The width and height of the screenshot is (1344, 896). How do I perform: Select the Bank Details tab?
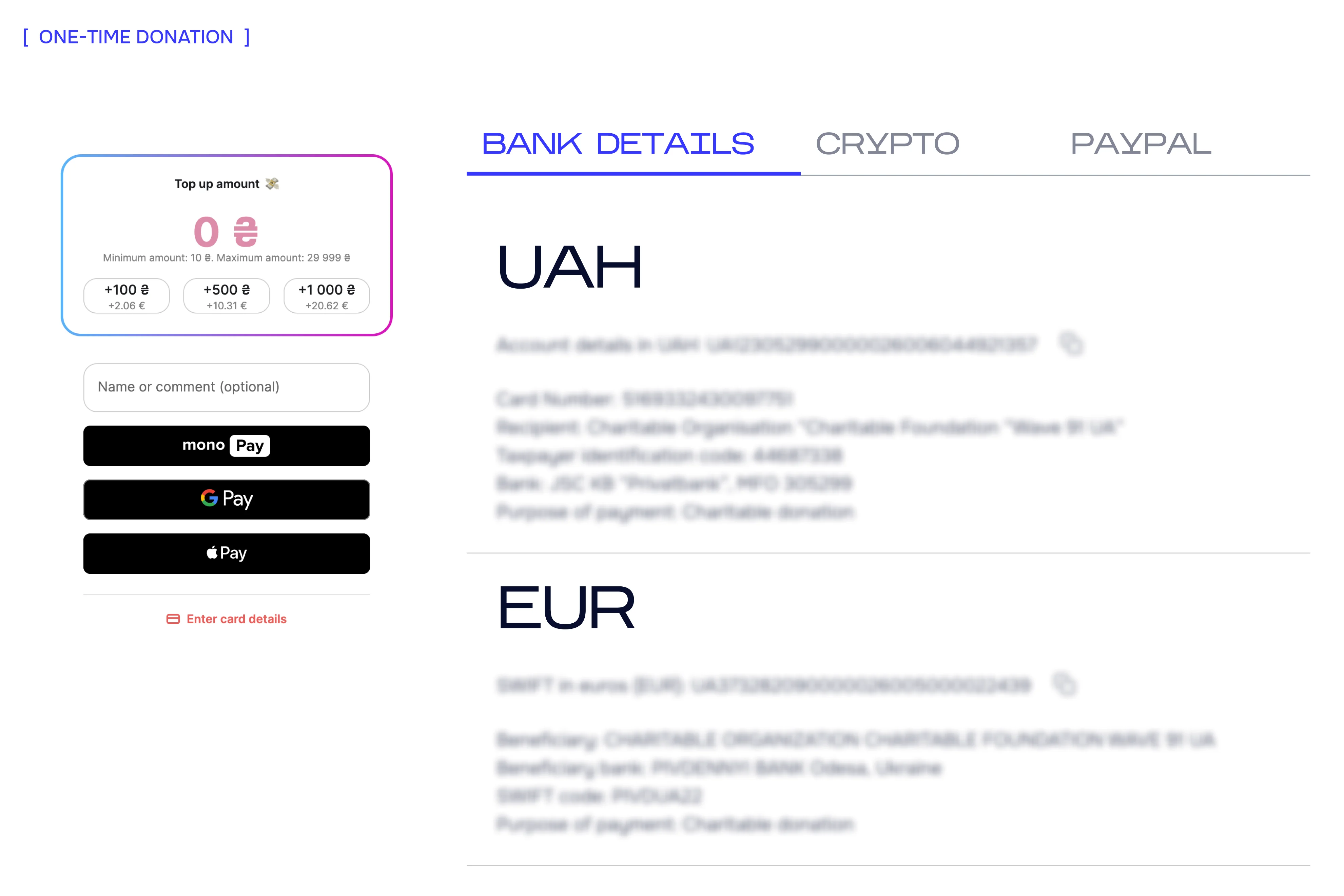point(618,144)
